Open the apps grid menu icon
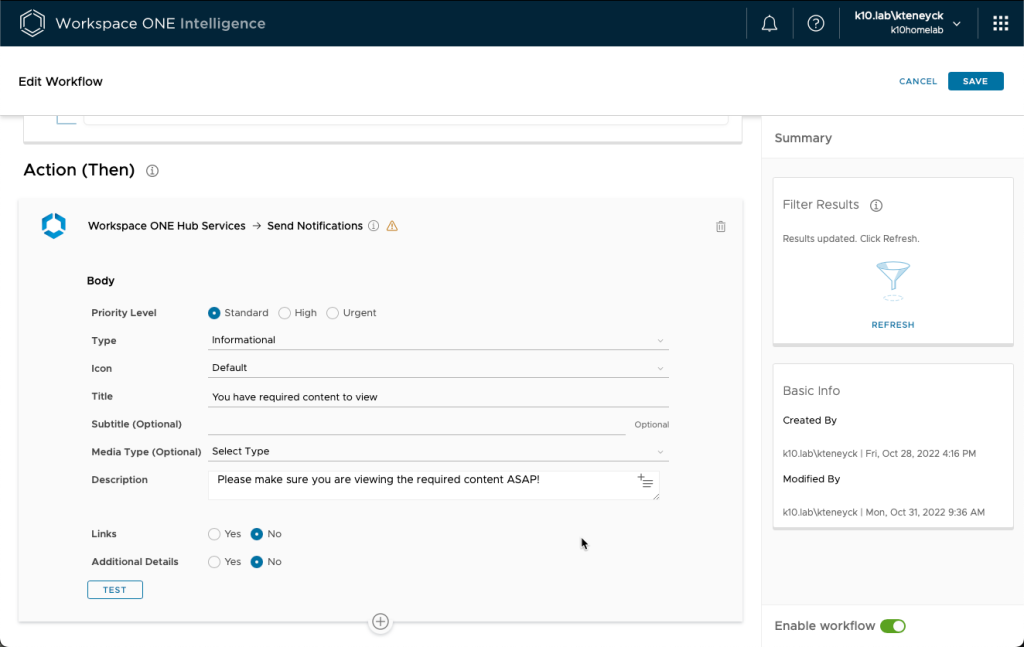Image resolution: width=1024 pixels, height=647 pixels. pos(1000,24)
